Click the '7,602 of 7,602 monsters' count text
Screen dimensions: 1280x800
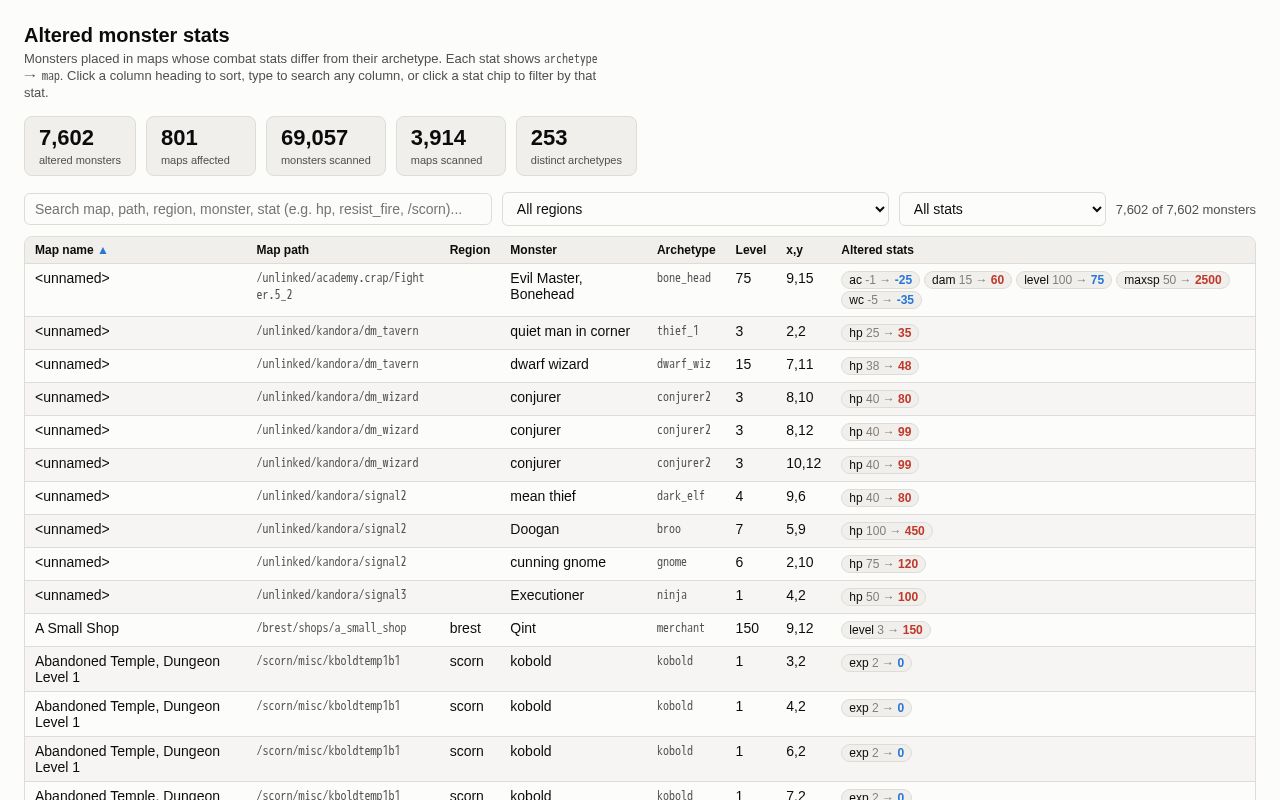pos(1186,209)
